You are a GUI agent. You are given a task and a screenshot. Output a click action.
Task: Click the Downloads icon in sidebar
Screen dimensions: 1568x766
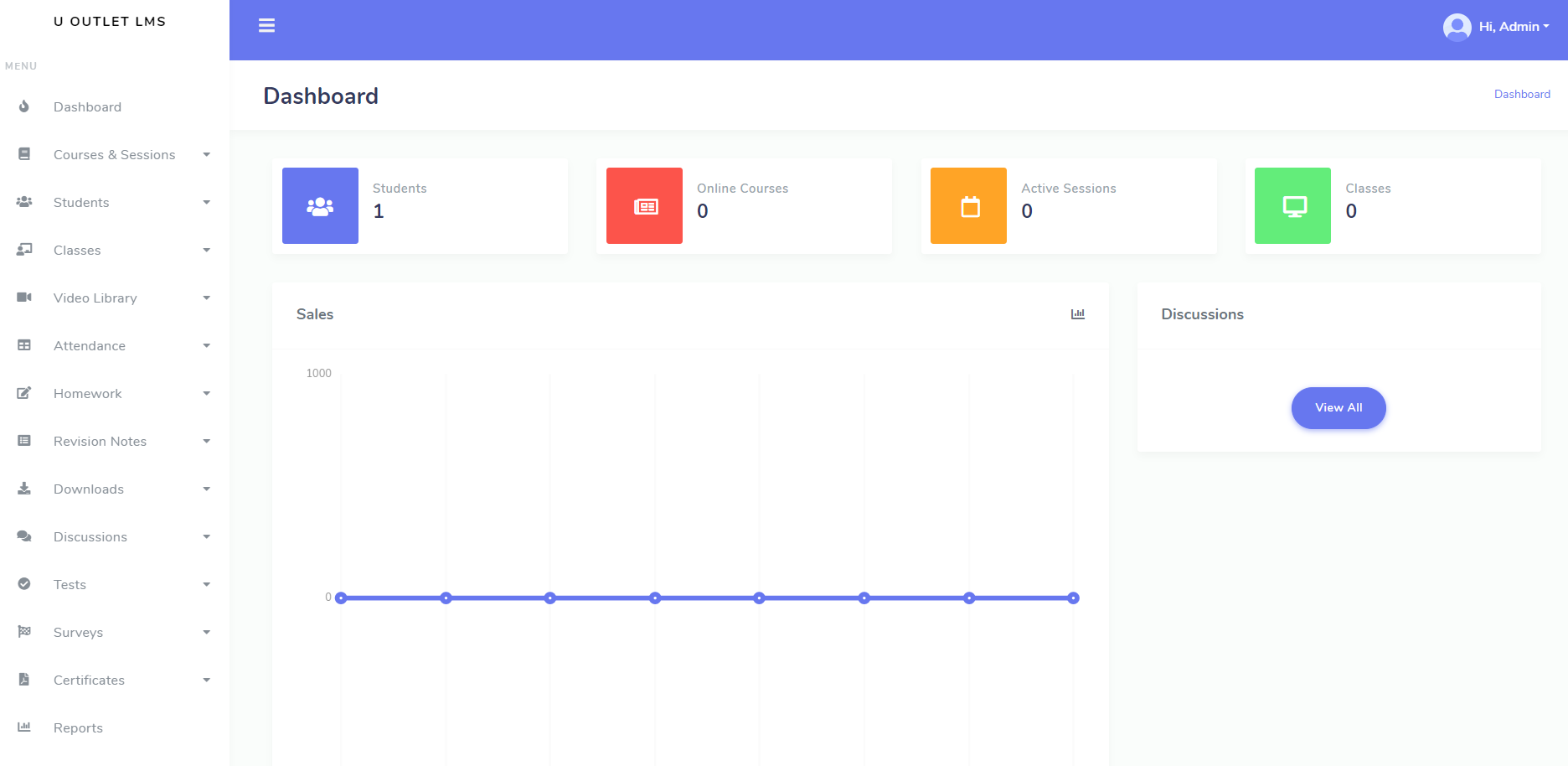pos(24,489)
